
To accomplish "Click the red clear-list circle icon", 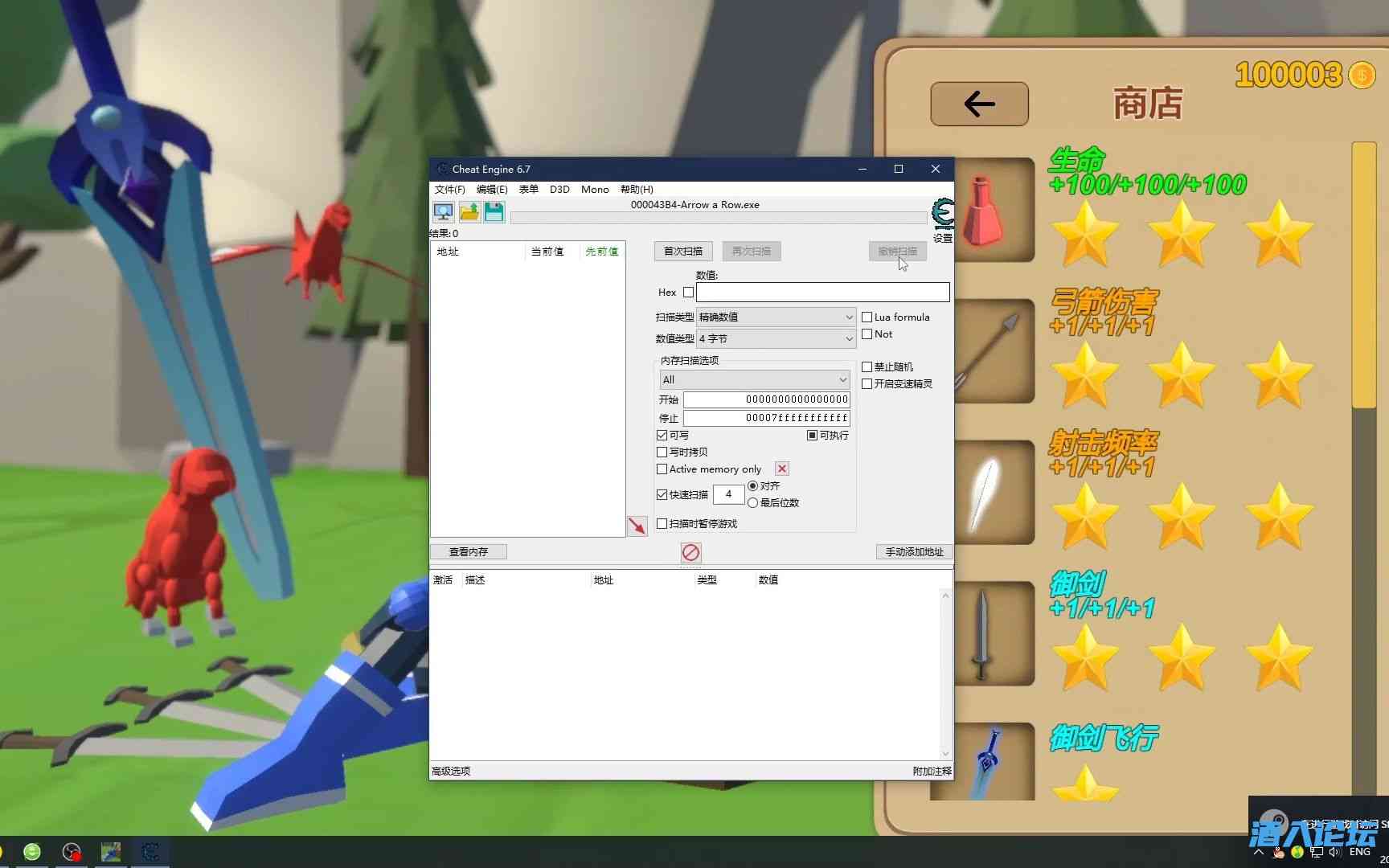I will 690,552.
